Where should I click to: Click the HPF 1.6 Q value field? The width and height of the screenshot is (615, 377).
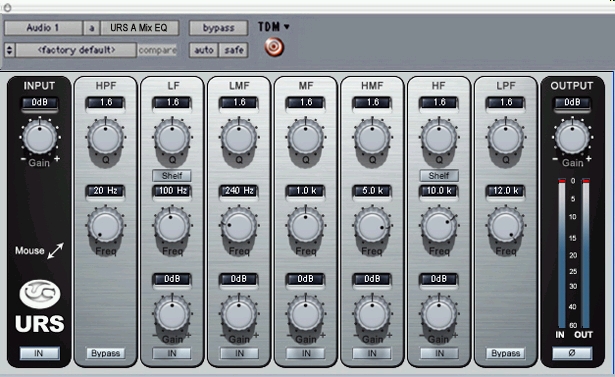point(106,103)
